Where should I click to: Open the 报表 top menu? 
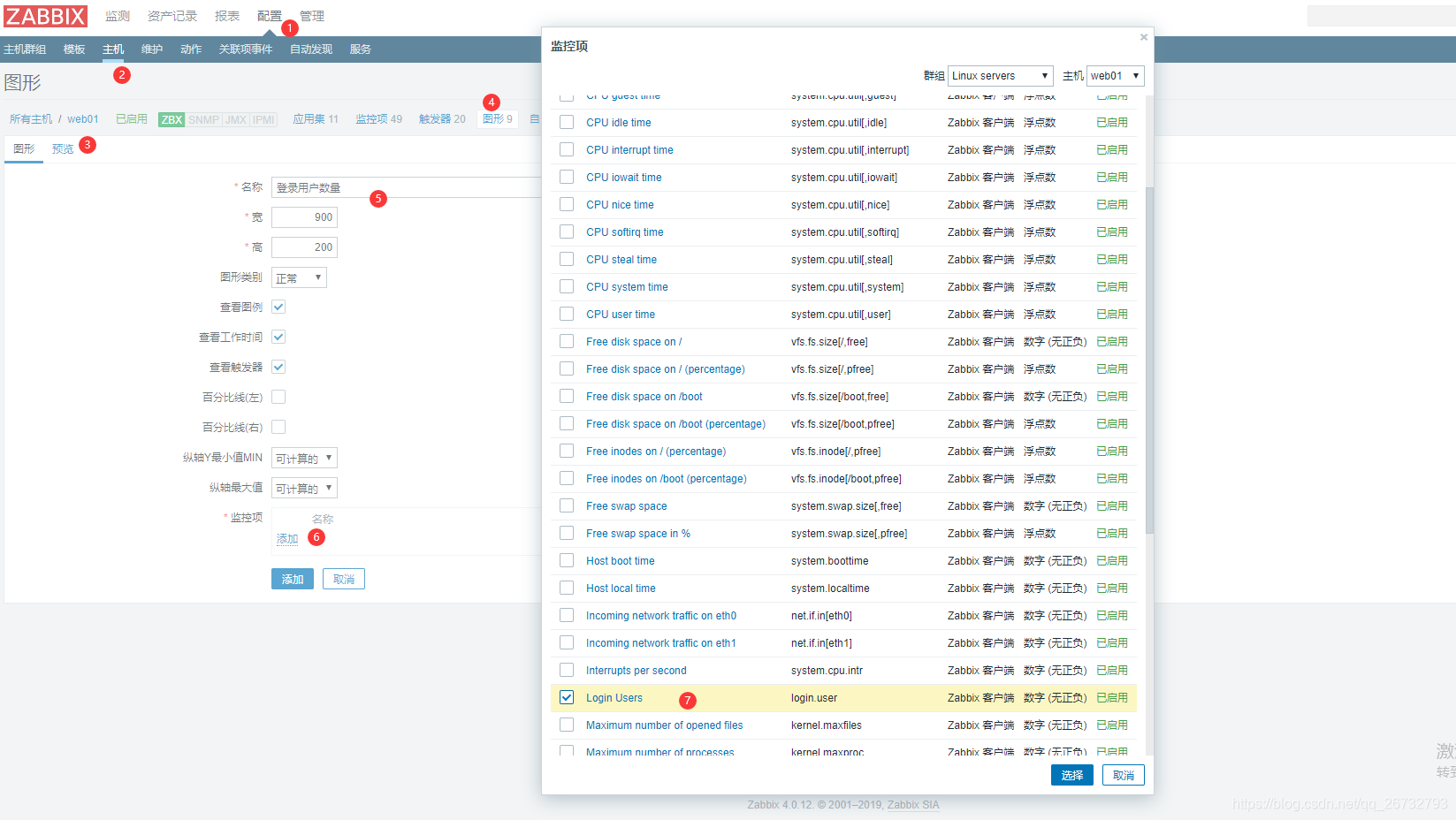point(227,16)
